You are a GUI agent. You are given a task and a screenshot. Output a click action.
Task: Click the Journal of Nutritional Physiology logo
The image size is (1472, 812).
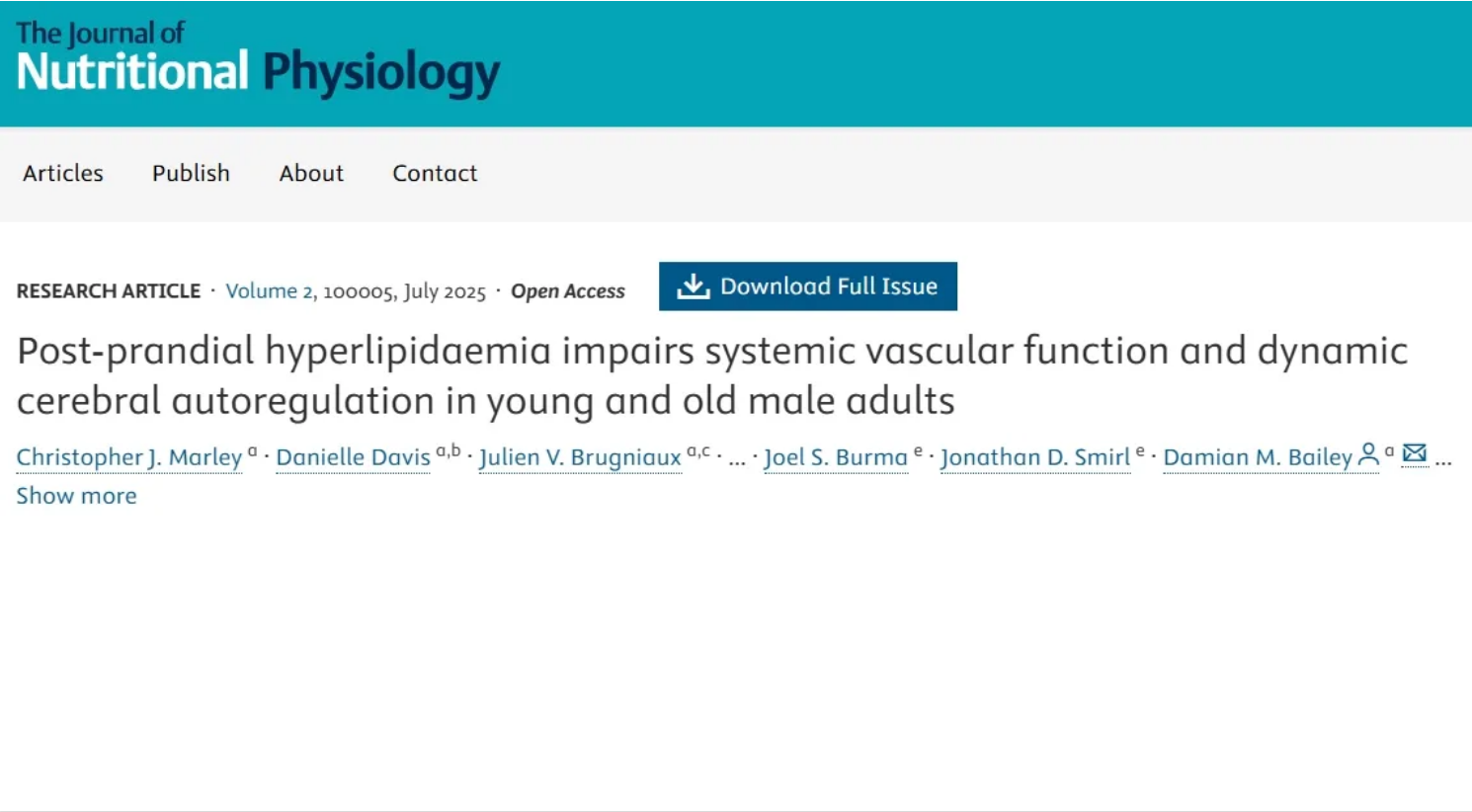click(x=258, y=60)
